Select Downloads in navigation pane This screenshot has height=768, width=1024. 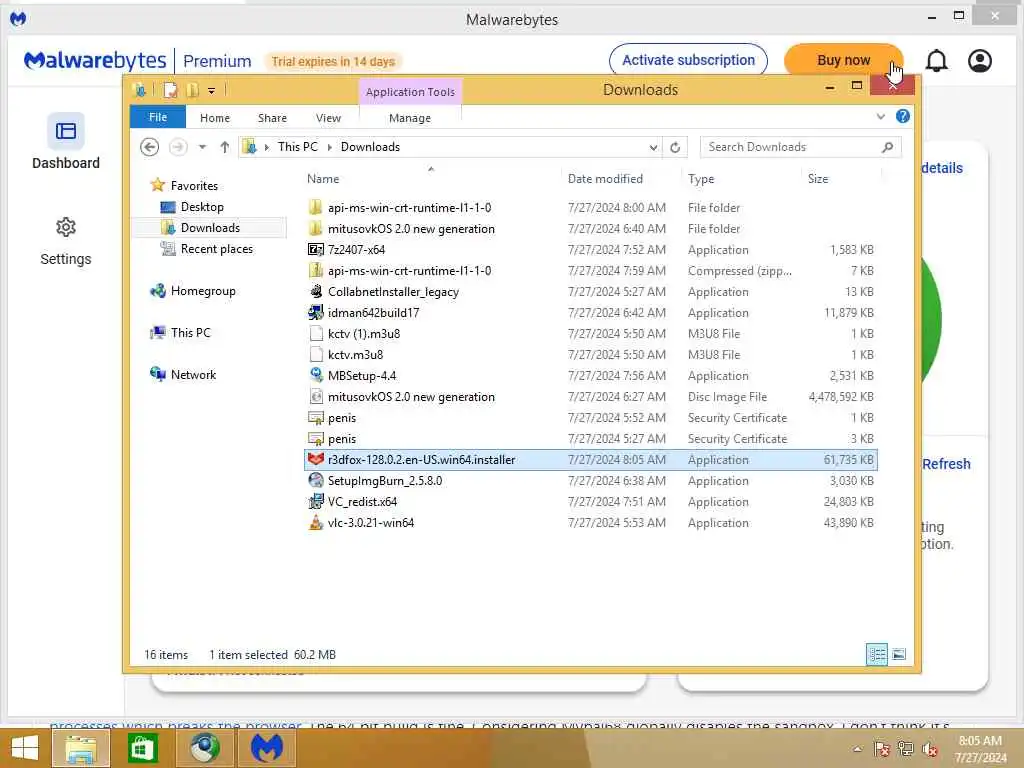(x=210, y=227)
